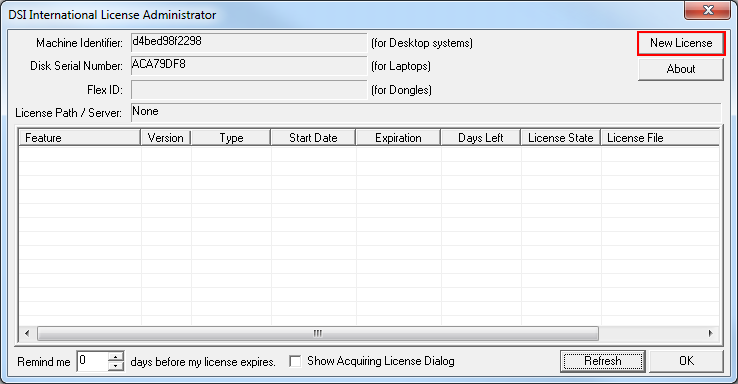The width and height of the screenshot is (738, 384).
Task: Sort by the Version column header
Action: 166,138
